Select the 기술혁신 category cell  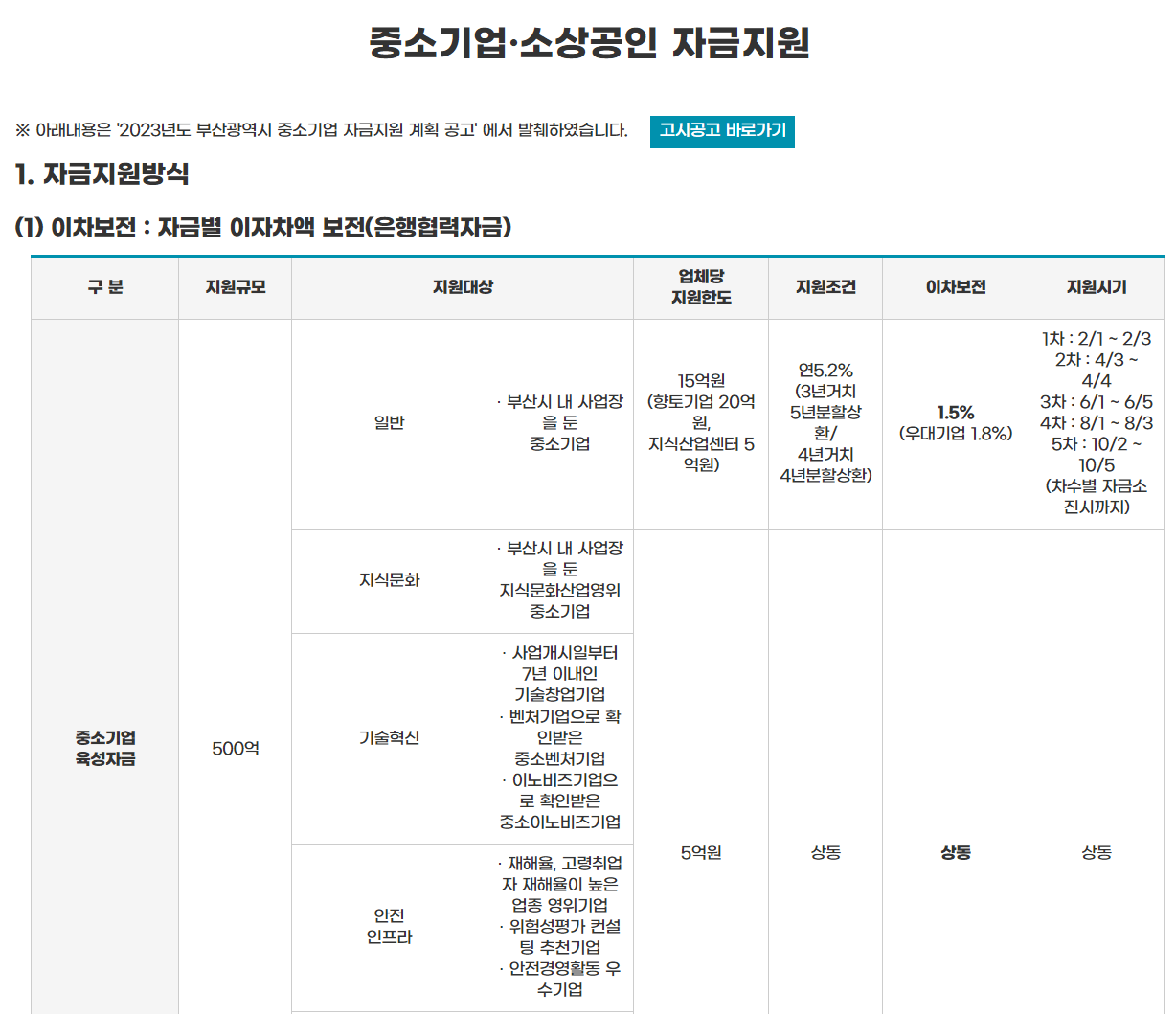[388, 737]
